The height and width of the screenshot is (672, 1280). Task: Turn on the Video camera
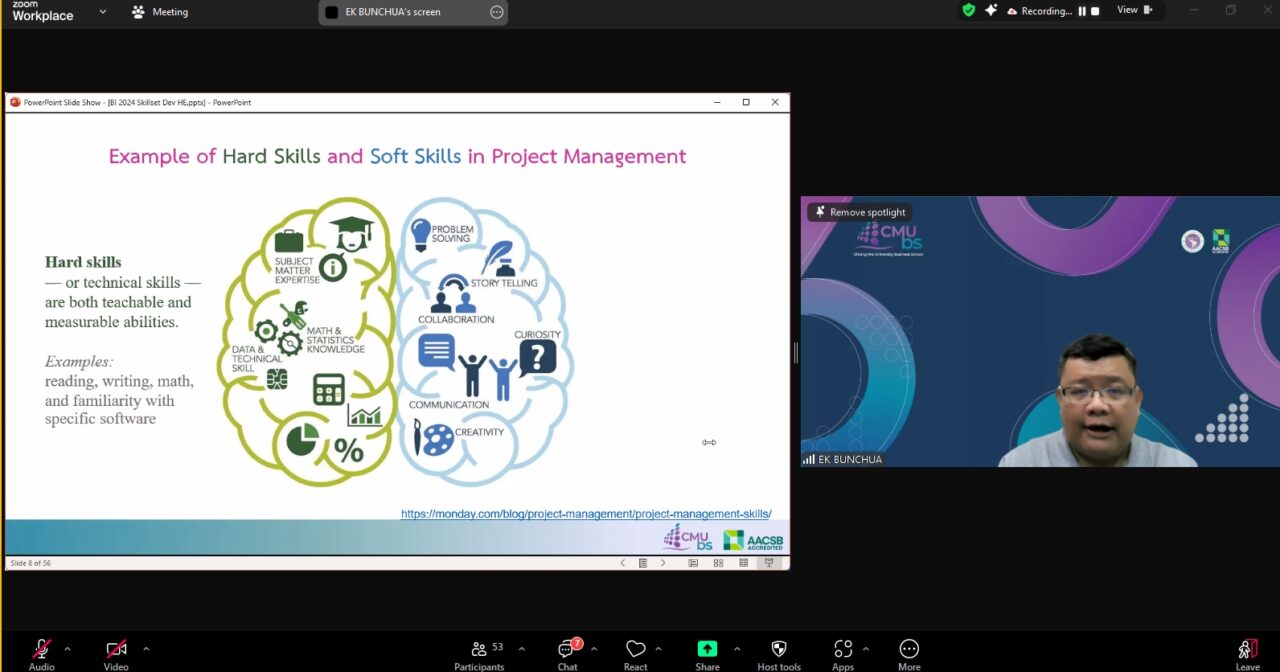coord(116,651)
